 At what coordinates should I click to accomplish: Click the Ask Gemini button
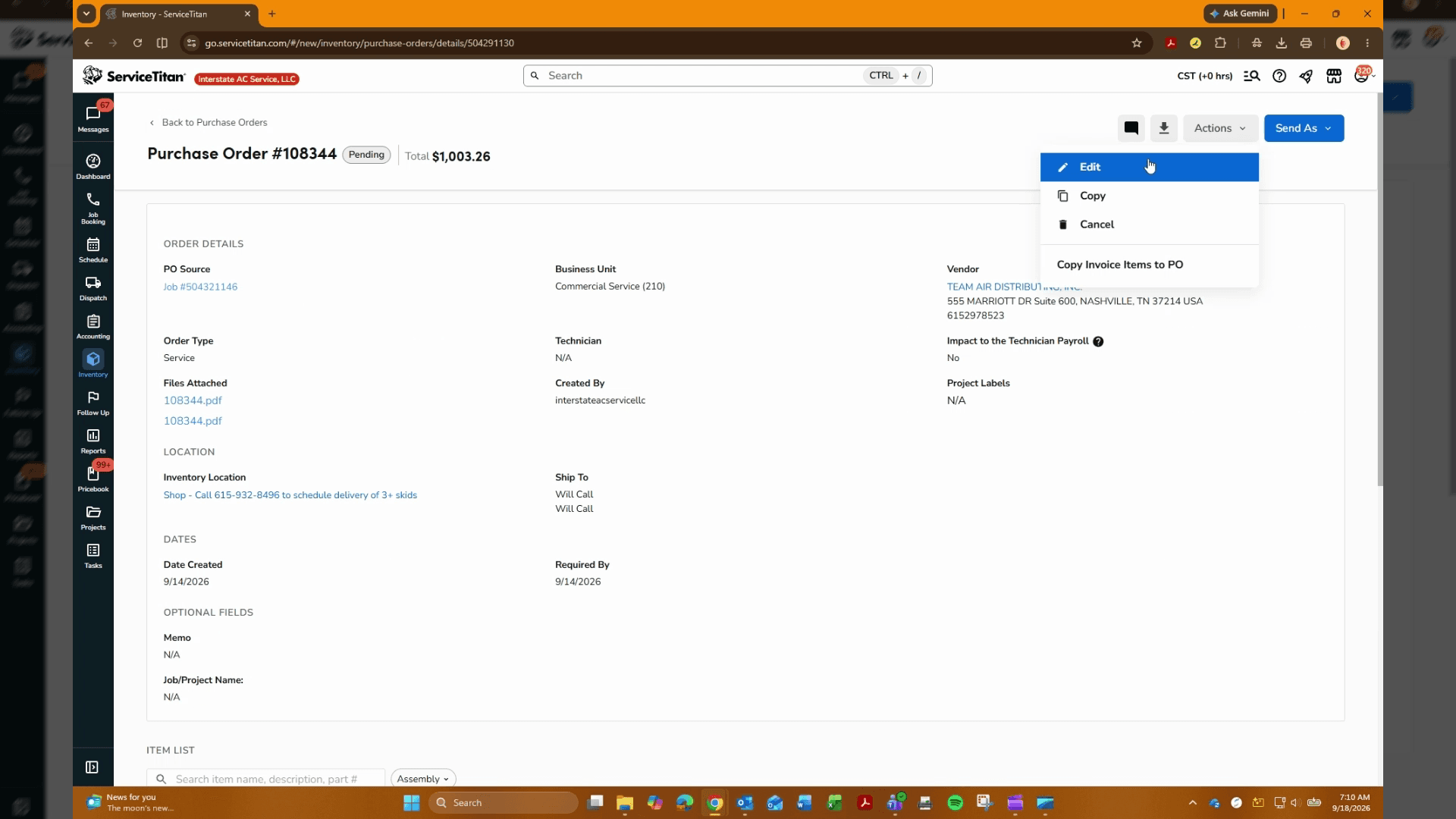tap(1240, 14)
